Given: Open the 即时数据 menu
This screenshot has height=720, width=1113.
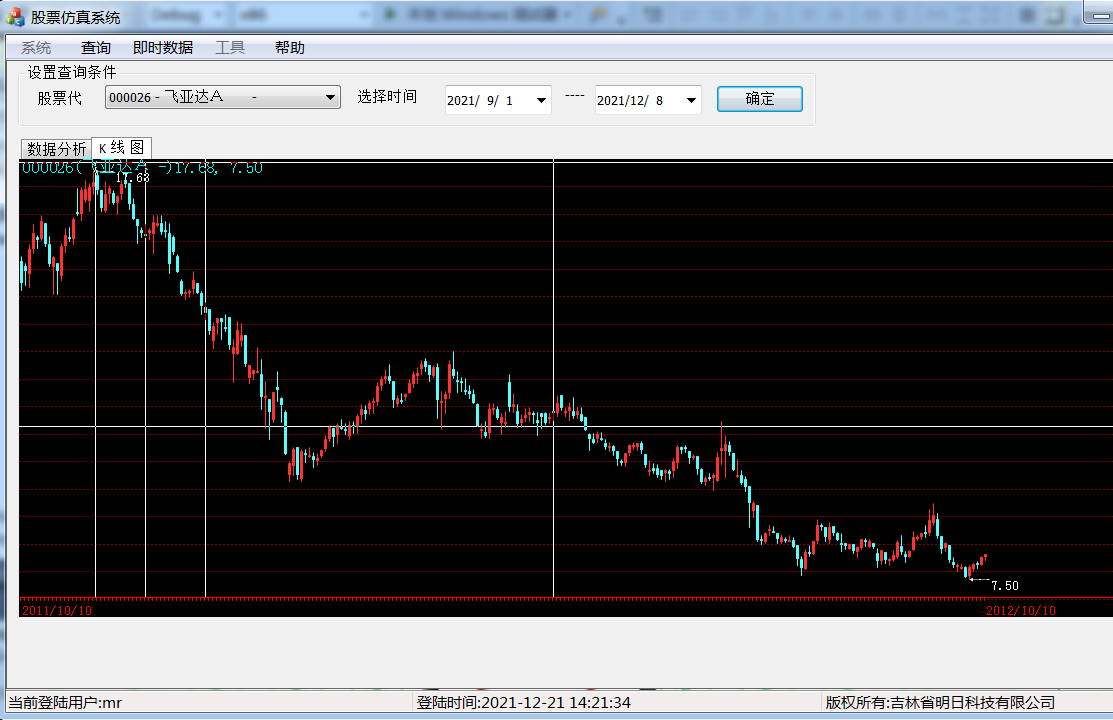Looking at the screenshot, I should [163, 48].
